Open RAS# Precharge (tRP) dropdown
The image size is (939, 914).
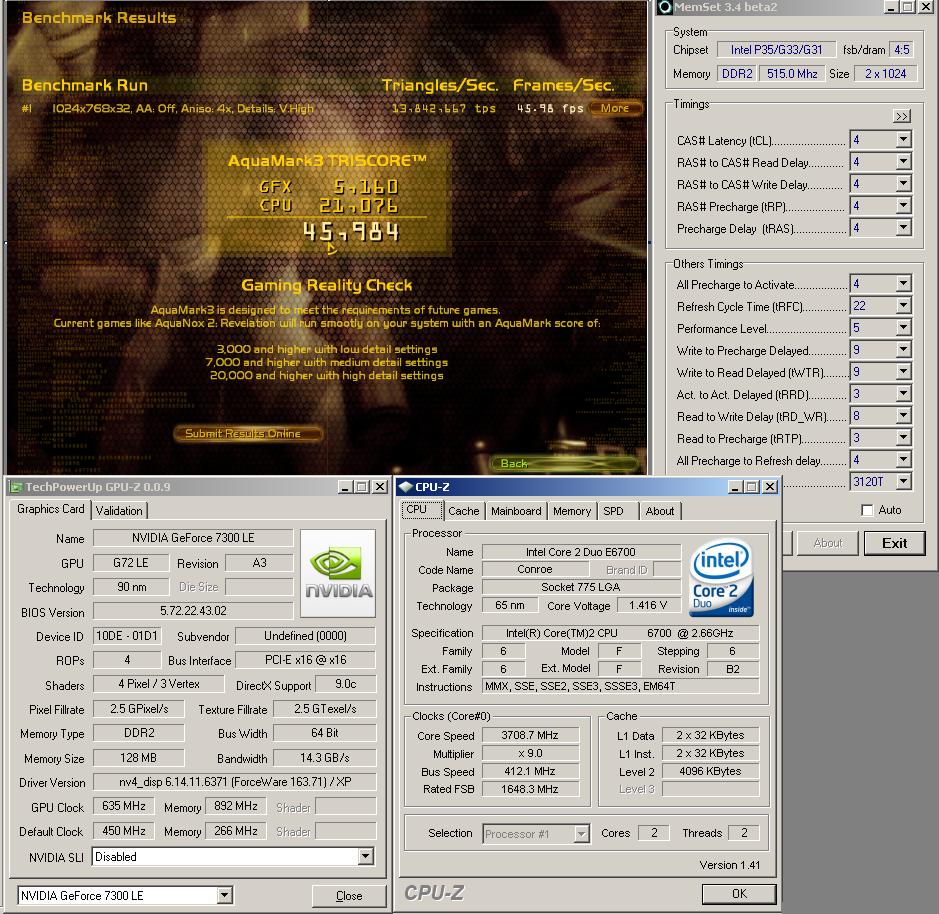click(904, 206)
